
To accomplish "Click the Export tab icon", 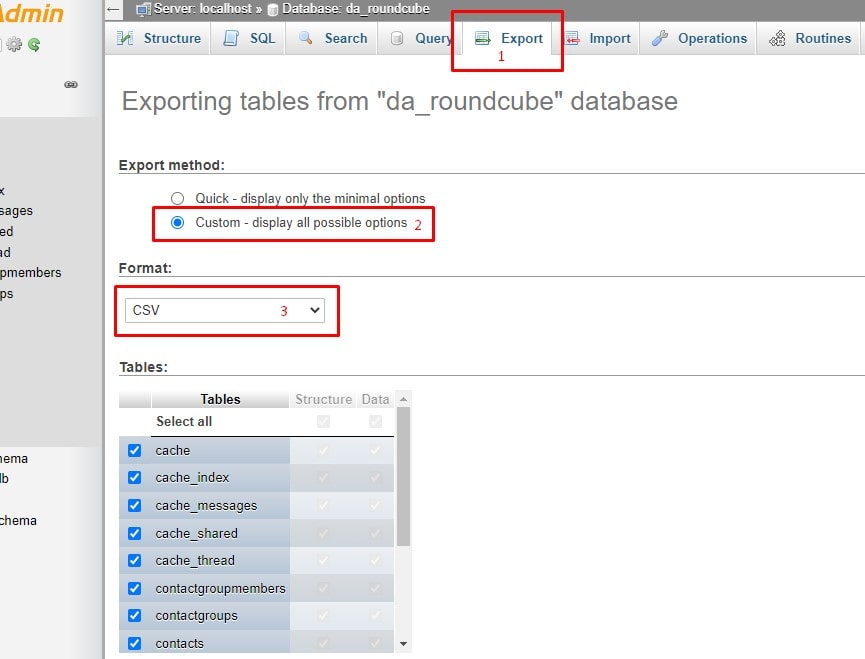I will tap(483, 38).
